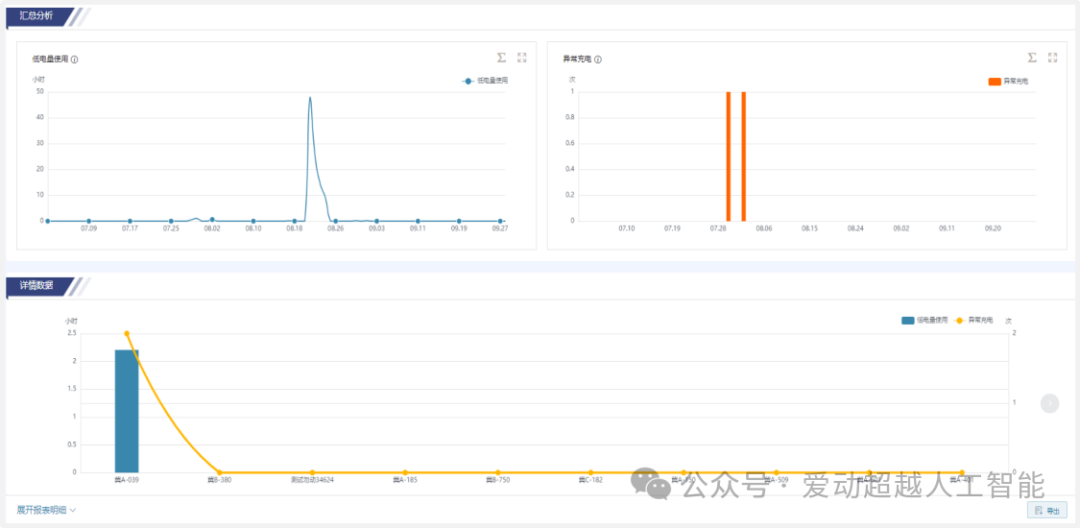
Task: Click the blue bar for 贵A-039
Action: (127, 410)
